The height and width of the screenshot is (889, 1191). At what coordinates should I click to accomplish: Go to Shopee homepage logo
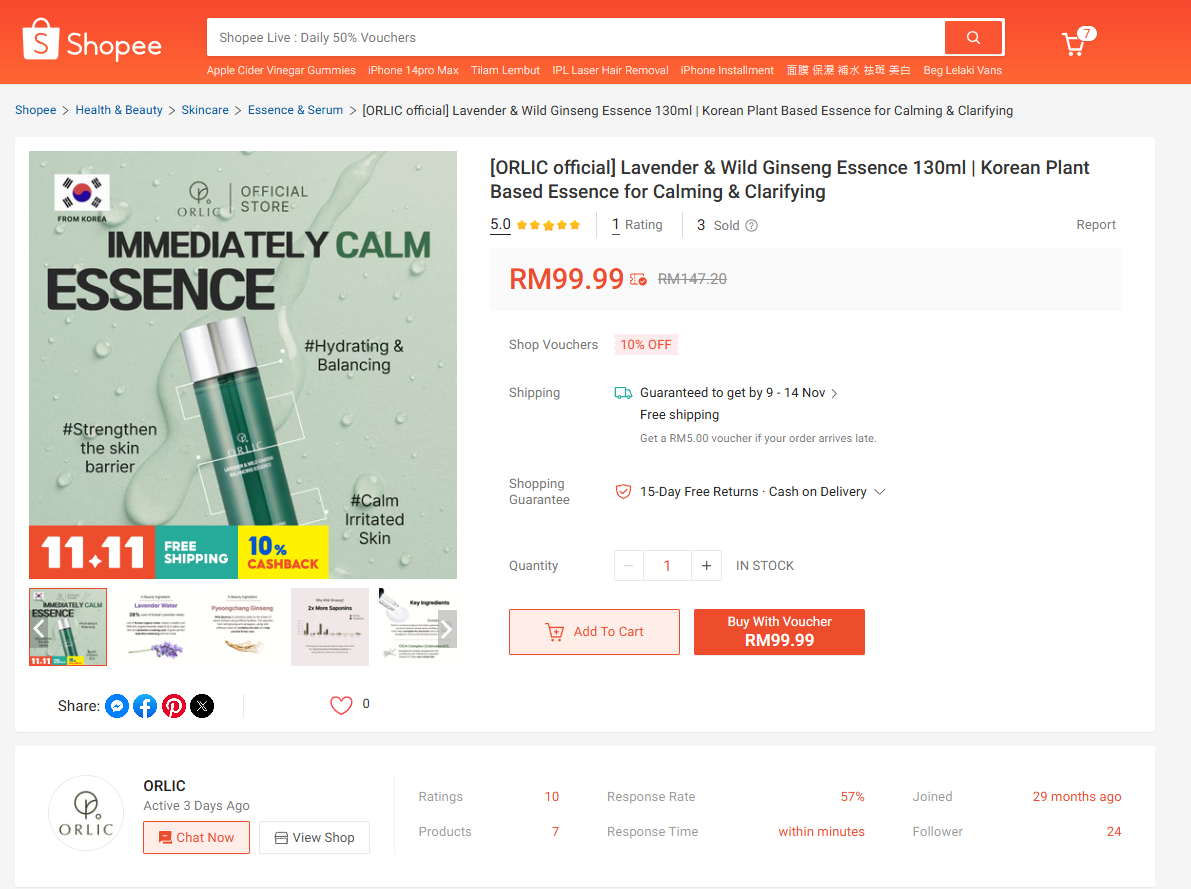(92, 41)
